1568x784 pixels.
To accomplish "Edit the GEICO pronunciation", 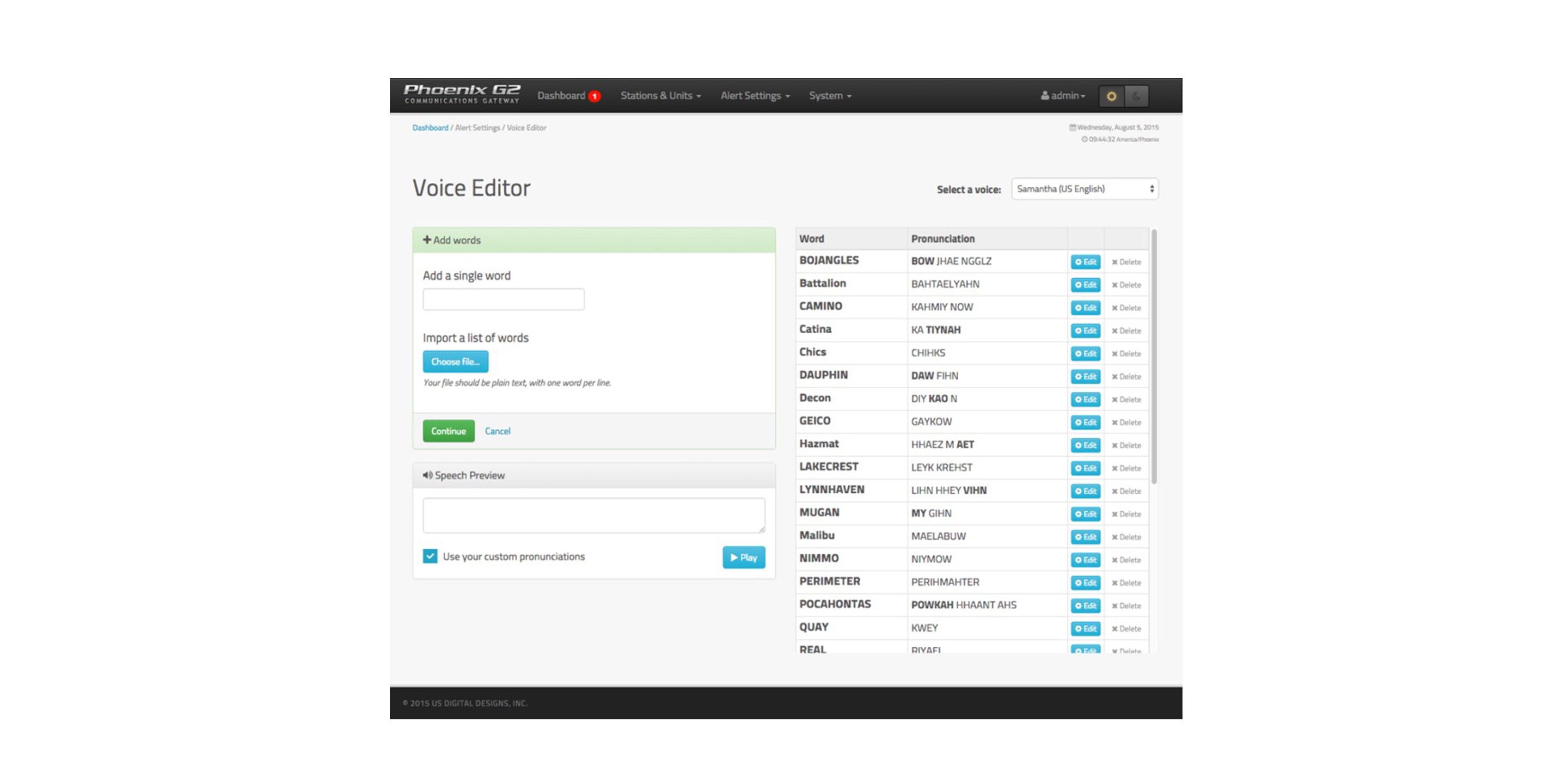I will click(x=1085, y=422).
